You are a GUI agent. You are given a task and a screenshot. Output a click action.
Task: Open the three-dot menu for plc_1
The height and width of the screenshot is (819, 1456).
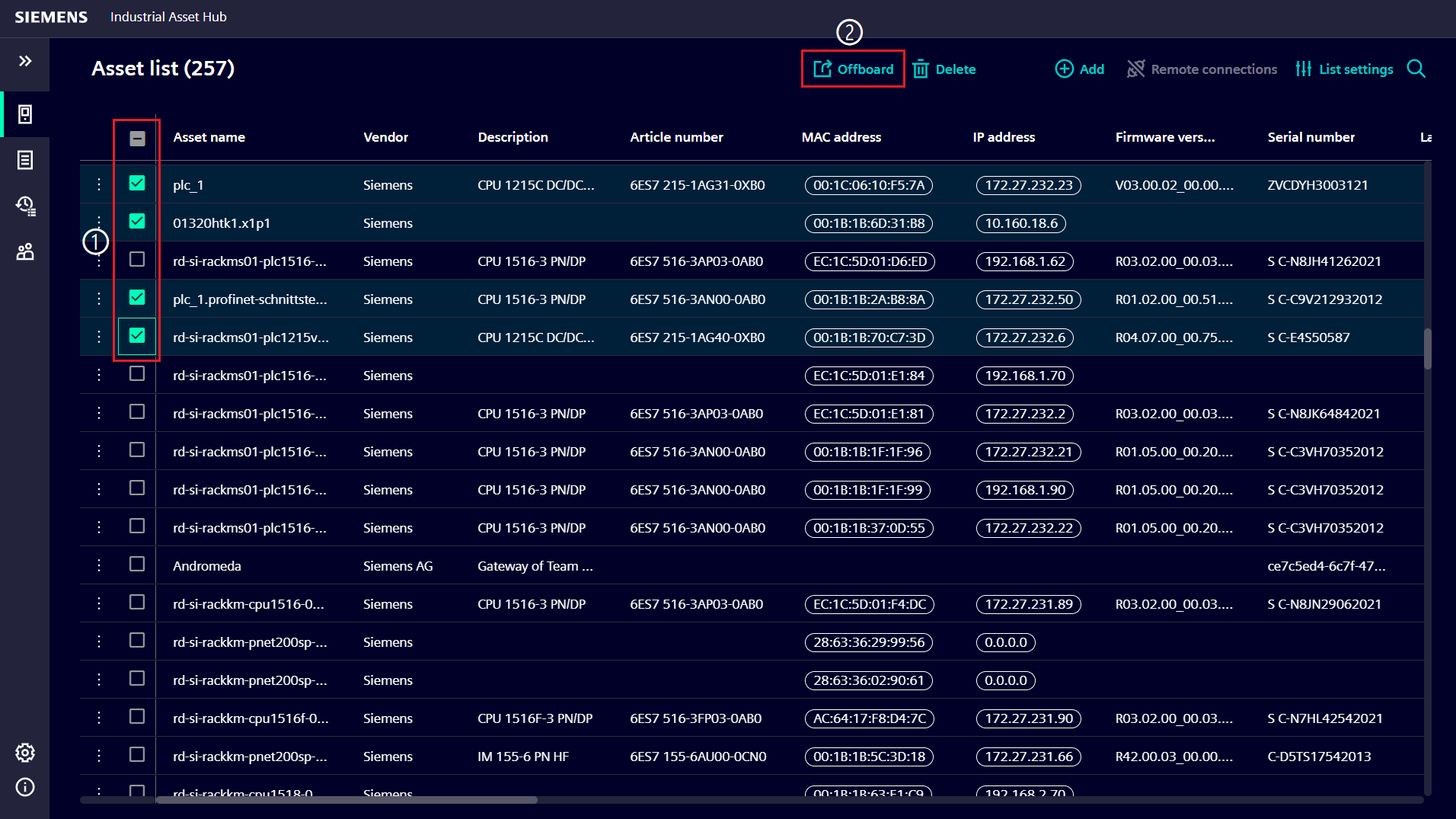99,184
